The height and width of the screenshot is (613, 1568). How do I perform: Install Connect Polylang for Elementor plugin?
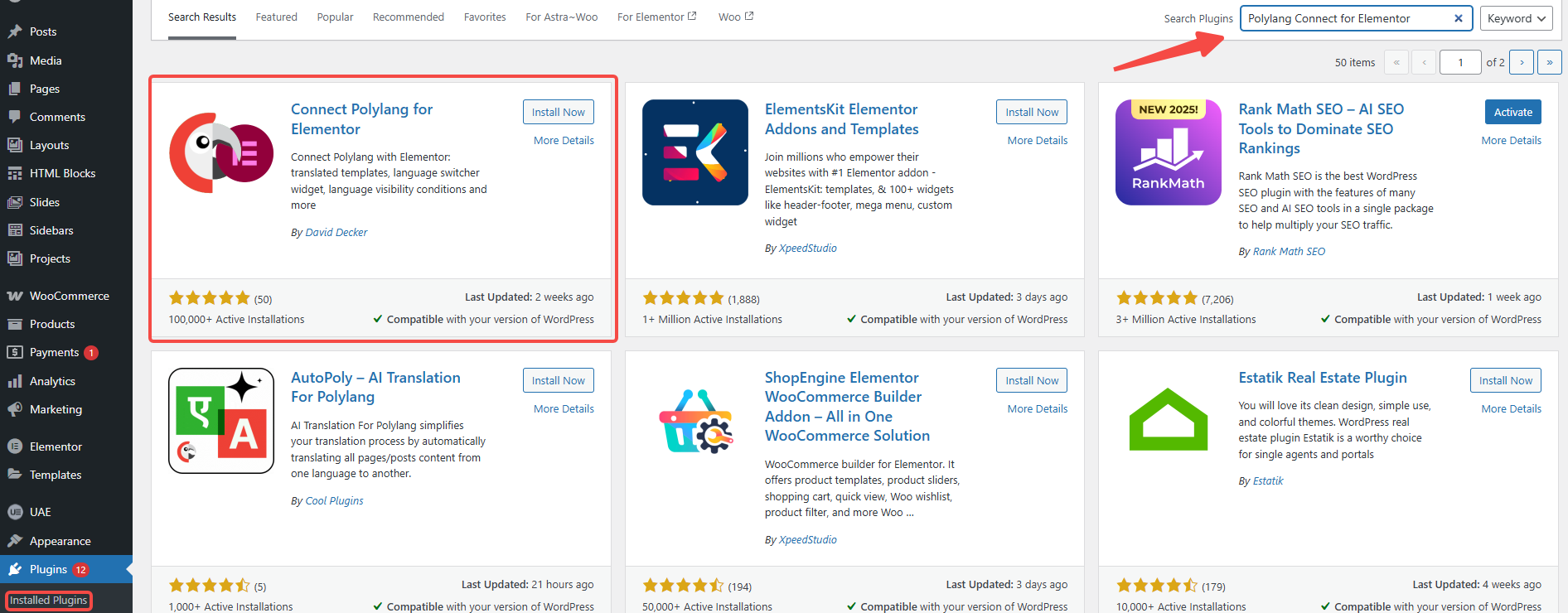coord(558,112)
